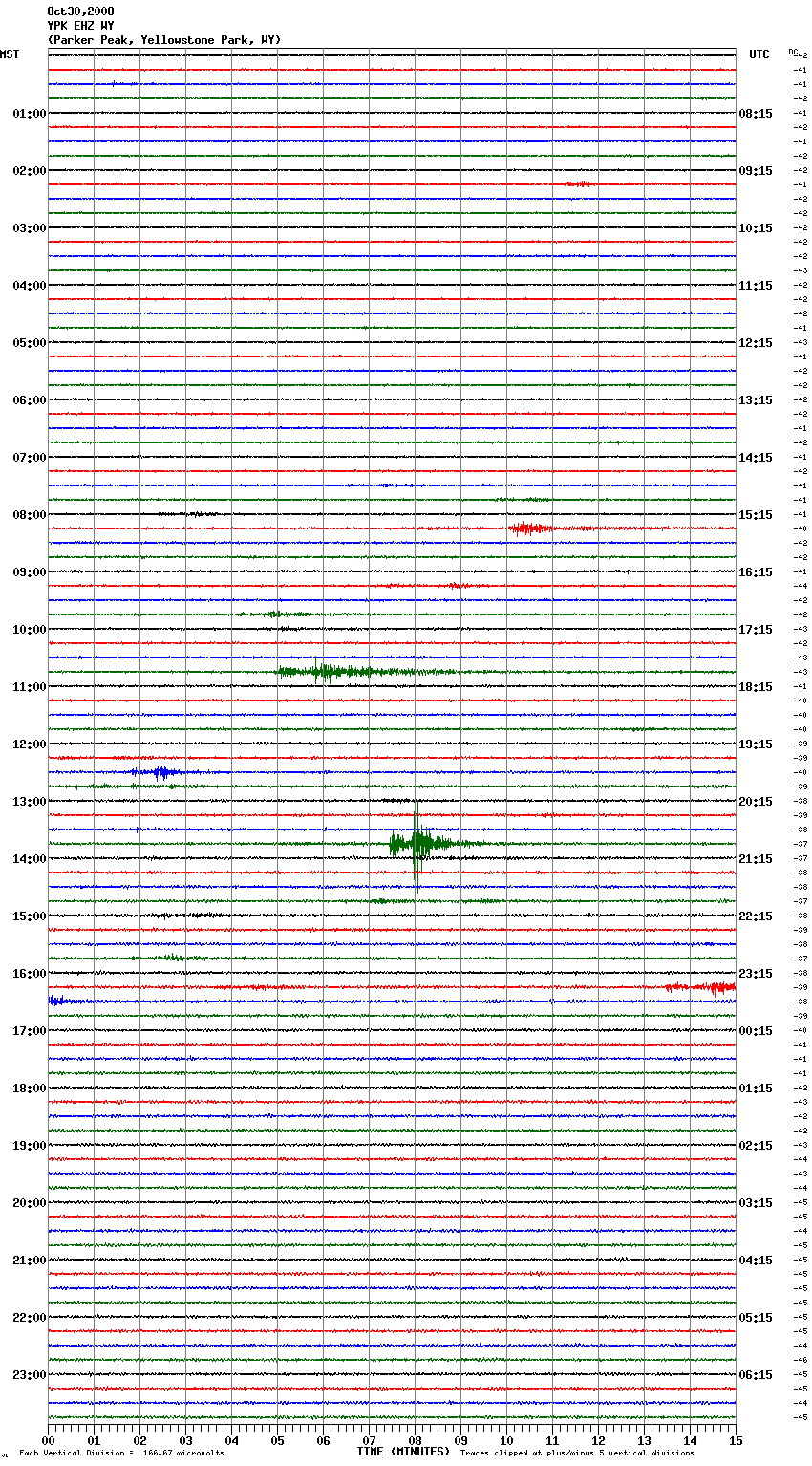Select the 06:15 UTC time label
The height and width of the screenshot is (1466, 812).
756,1375
